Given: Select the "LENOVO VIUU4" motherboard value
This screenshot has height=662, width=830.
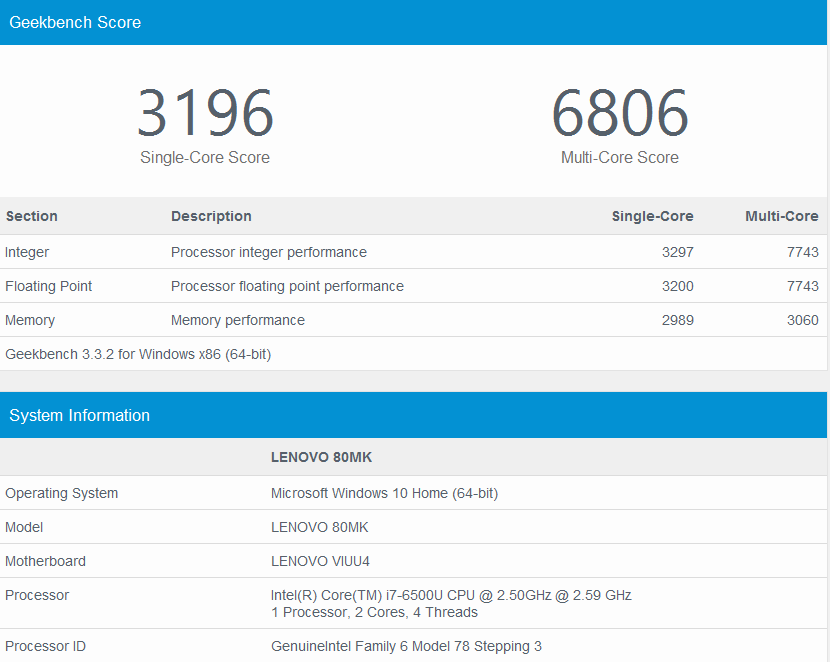Looking at the screenshot, I should 320,561.
